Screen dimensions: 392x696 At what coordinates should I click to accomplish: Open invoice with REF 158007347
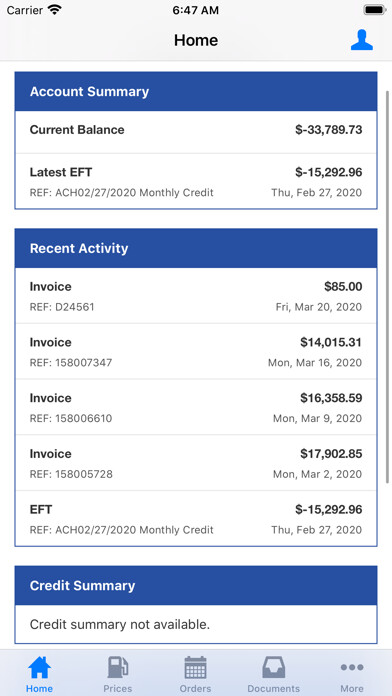[x=196, y=352]
